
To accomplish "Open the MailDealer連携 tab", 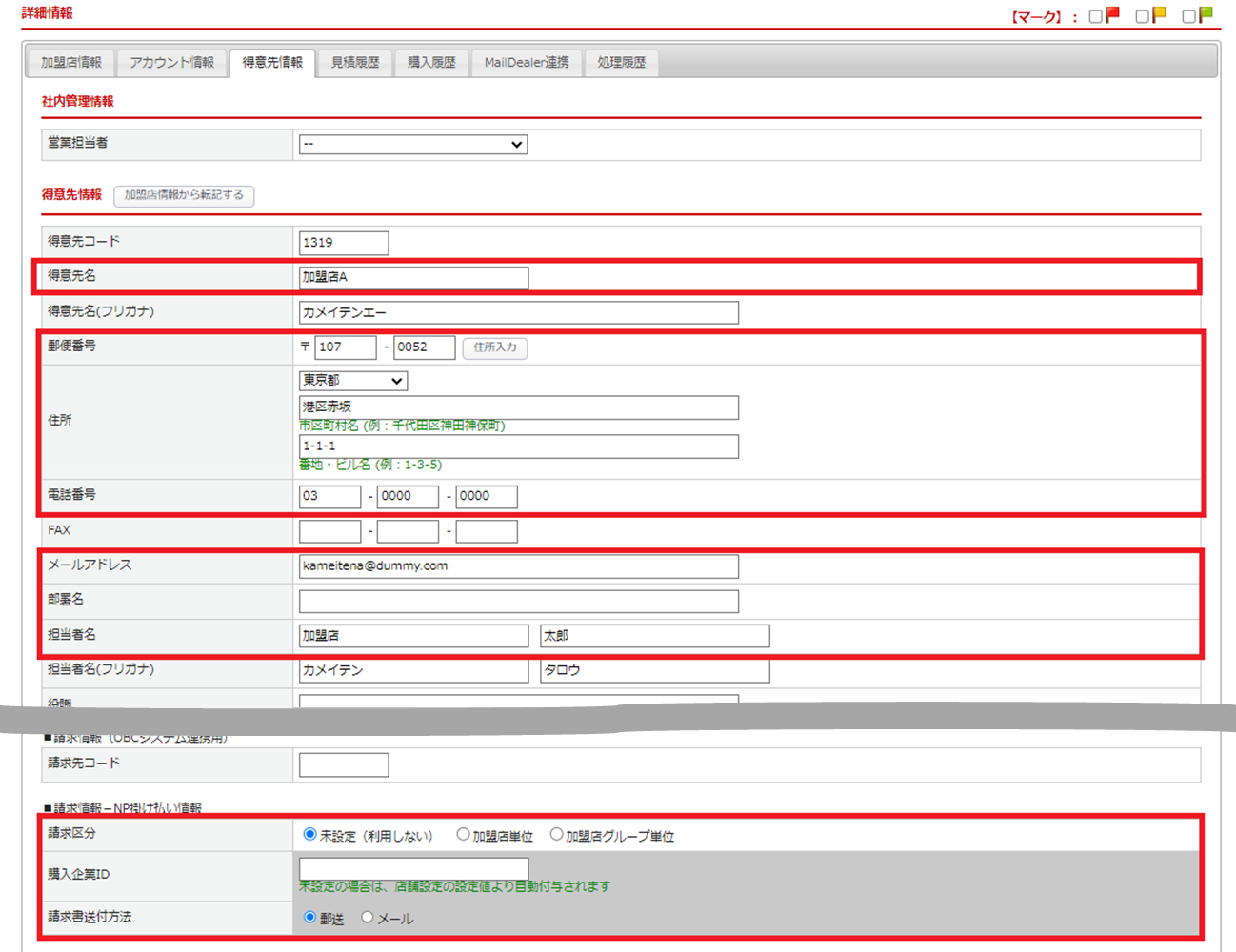I will click(526, 63).
